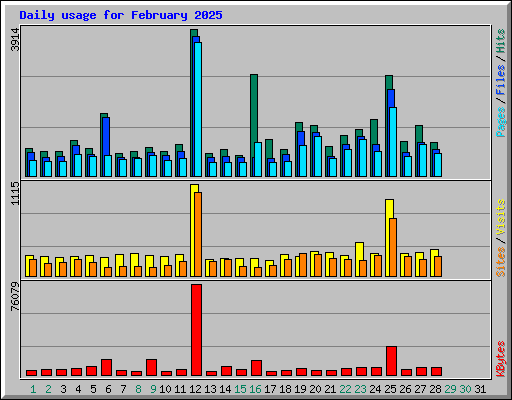This screenshot has height=400, width=512.
Task: Click day 19 on the date axis
Action: point(300,389)
